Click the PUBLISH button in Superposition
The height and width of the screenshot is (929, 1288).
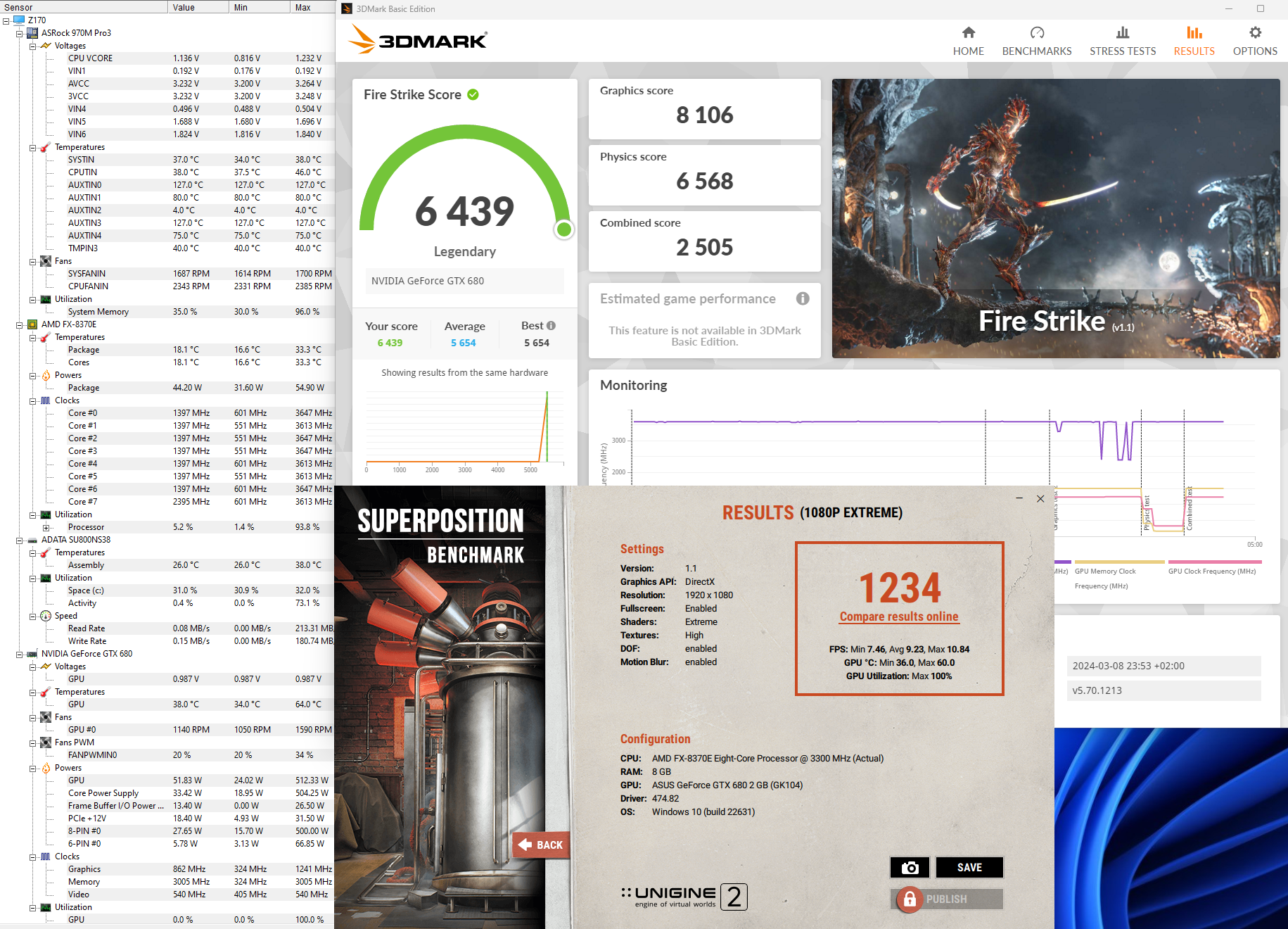pos(947,899)
